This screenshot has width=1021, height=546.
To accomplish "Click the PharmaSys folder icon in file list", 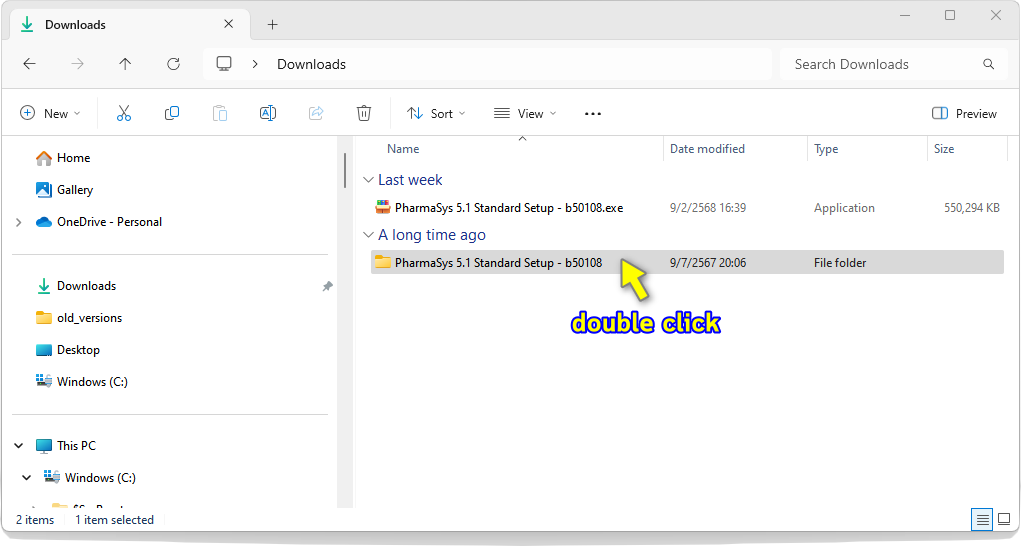I will (x=383, y=262).
